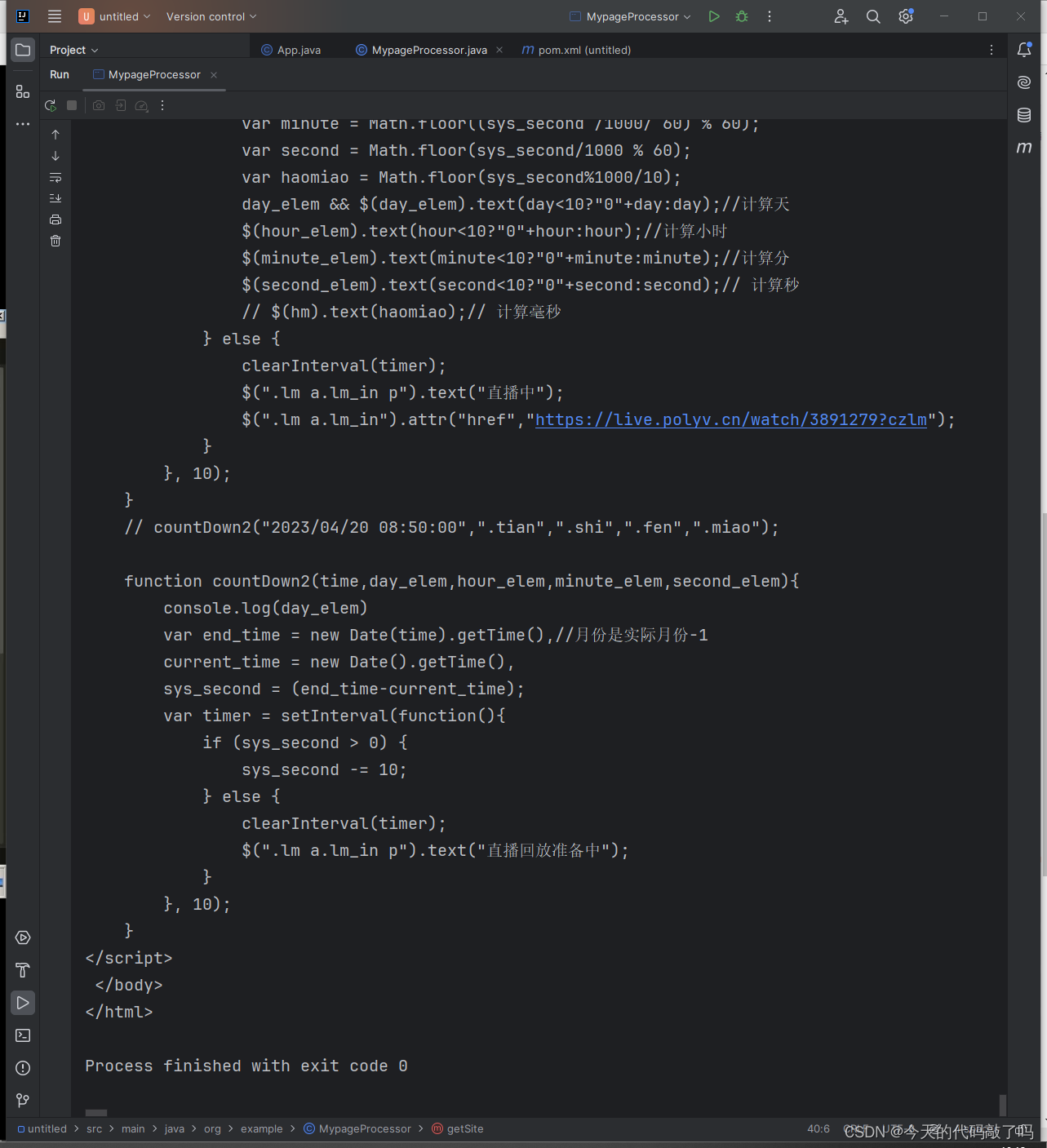Click the java breadcrumb
Viewport: 1047px width, 1148px height.
[x=175, y=1128]
